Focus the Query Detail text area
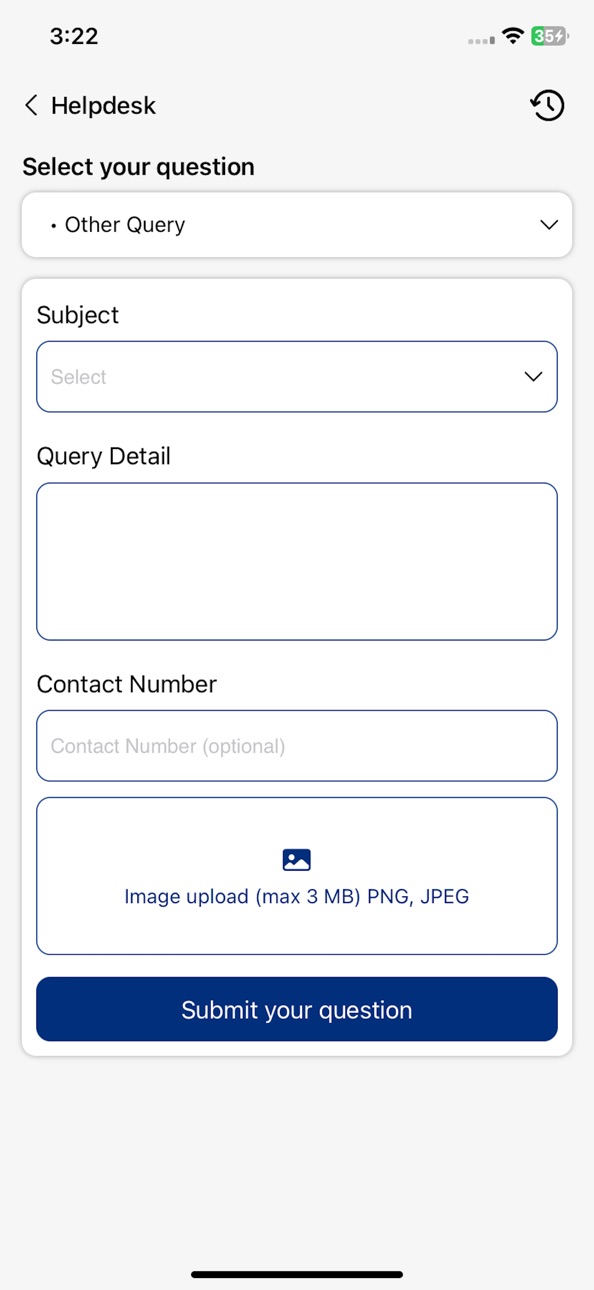This screenshot has width=594, height=1290. [297, 562]
